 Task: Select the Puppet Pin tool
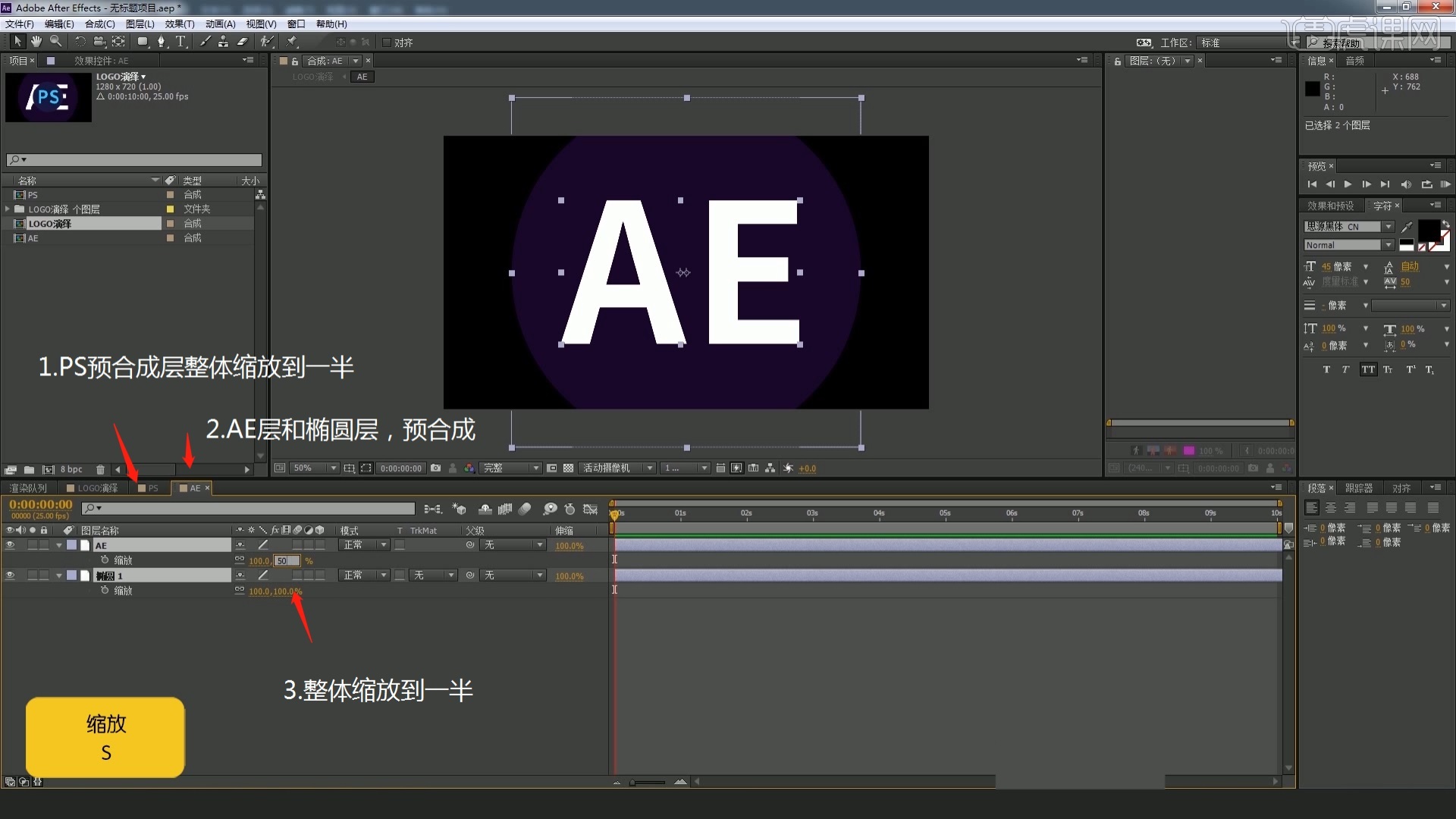pos(292,42)
